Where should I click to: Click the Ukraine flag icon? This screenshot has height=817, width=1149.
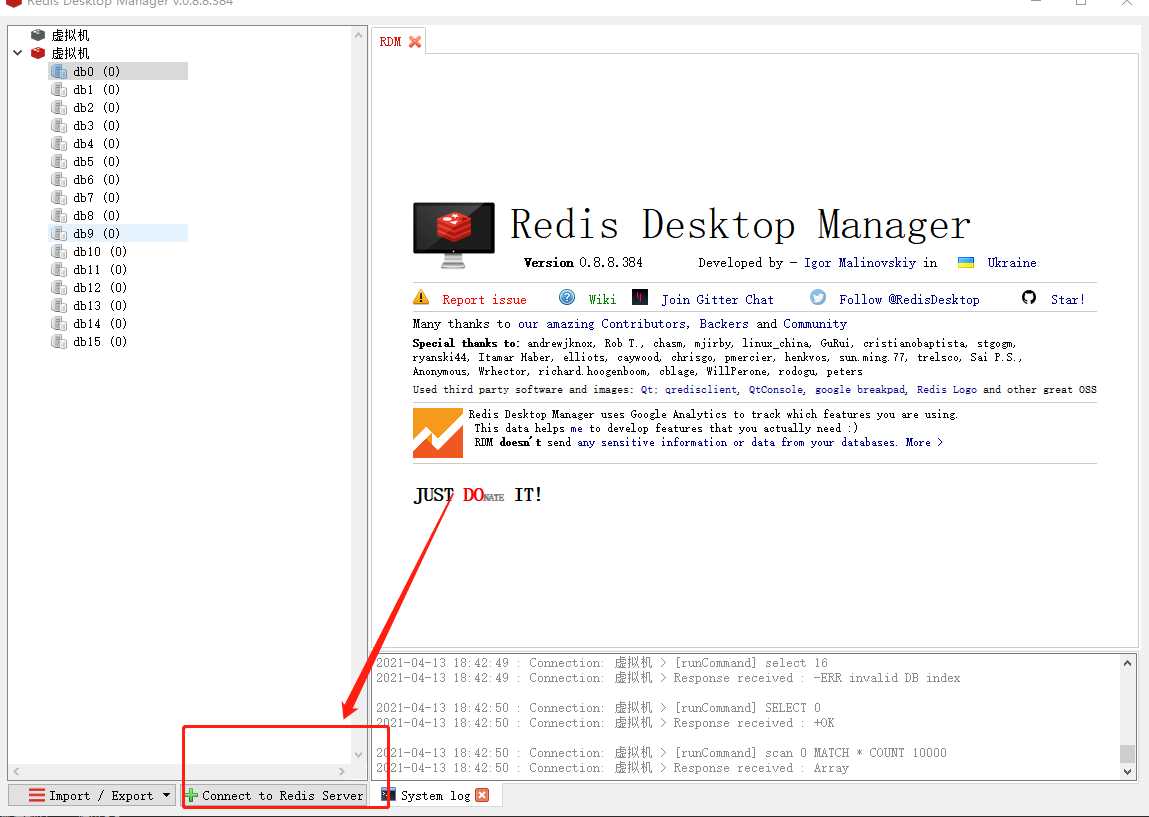[x=966, y=262]
